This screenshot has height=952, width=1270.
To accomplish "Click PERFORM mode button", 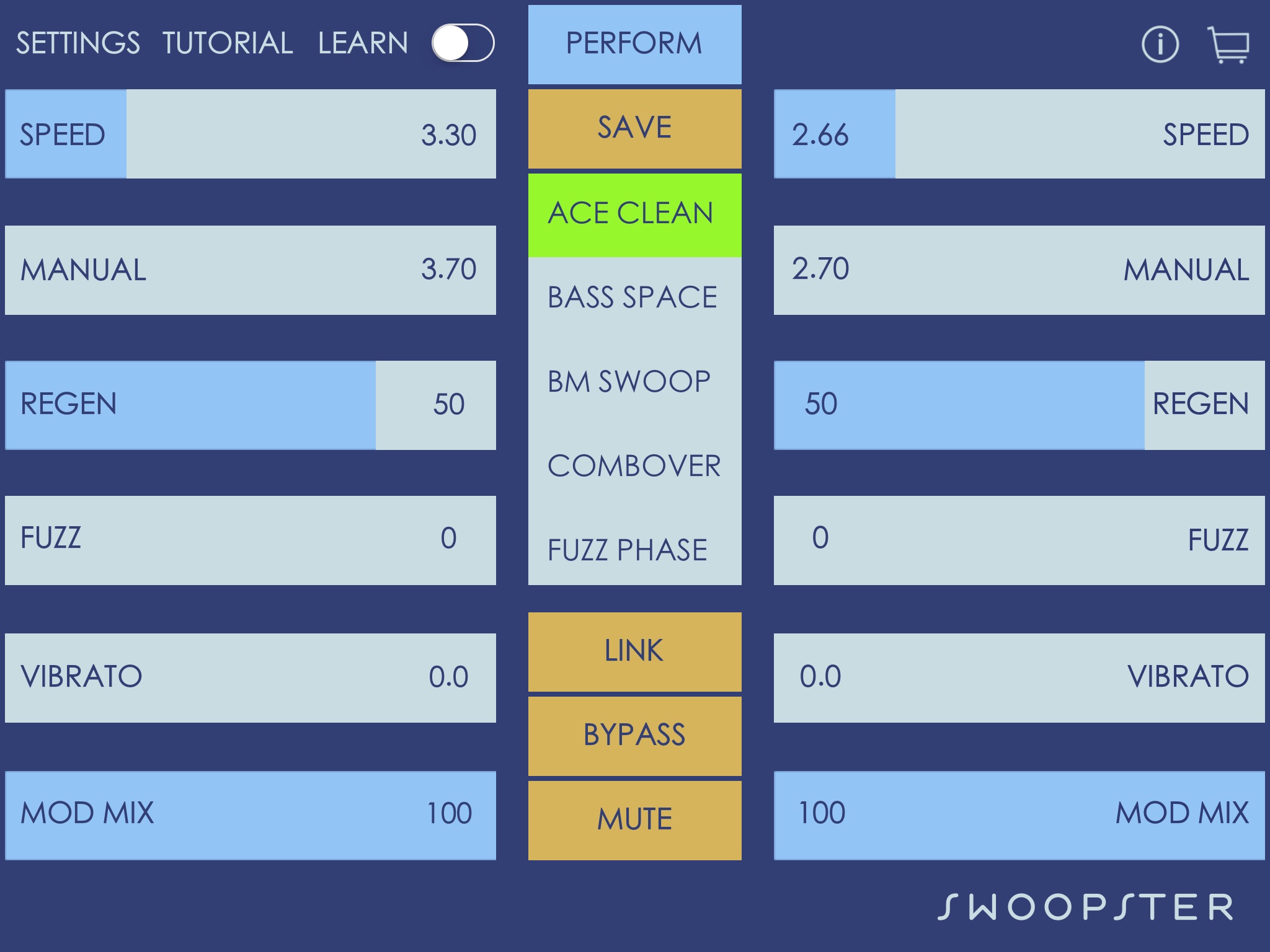I will [635, 42].
